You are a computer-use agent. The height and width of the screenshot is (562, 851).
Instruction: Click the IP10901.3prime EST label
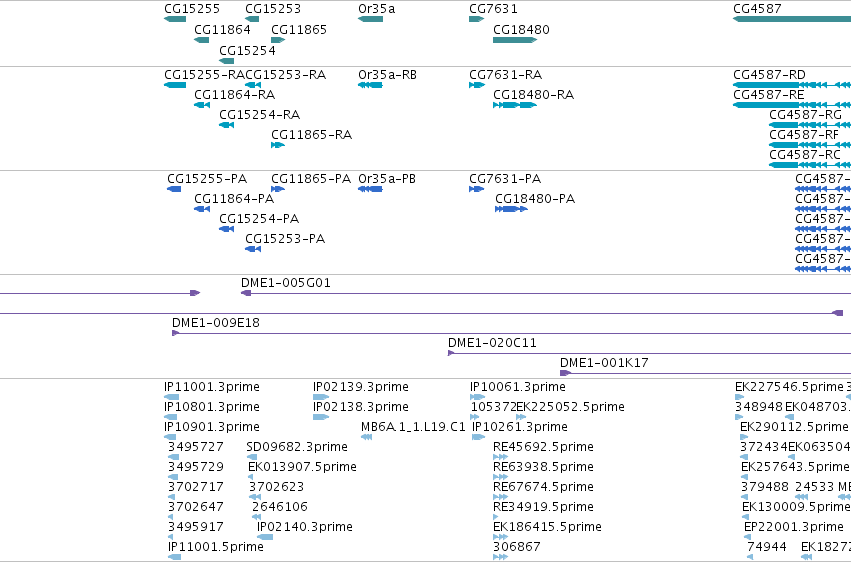(x=212, y=427)
